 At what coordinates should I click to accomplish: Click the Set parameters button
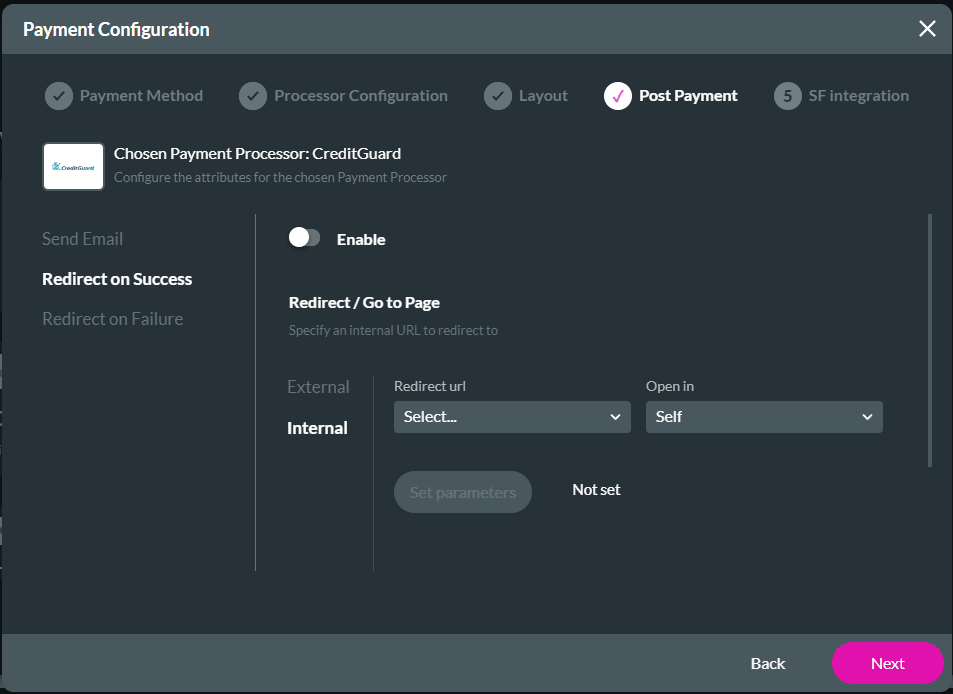pos(462,492)
